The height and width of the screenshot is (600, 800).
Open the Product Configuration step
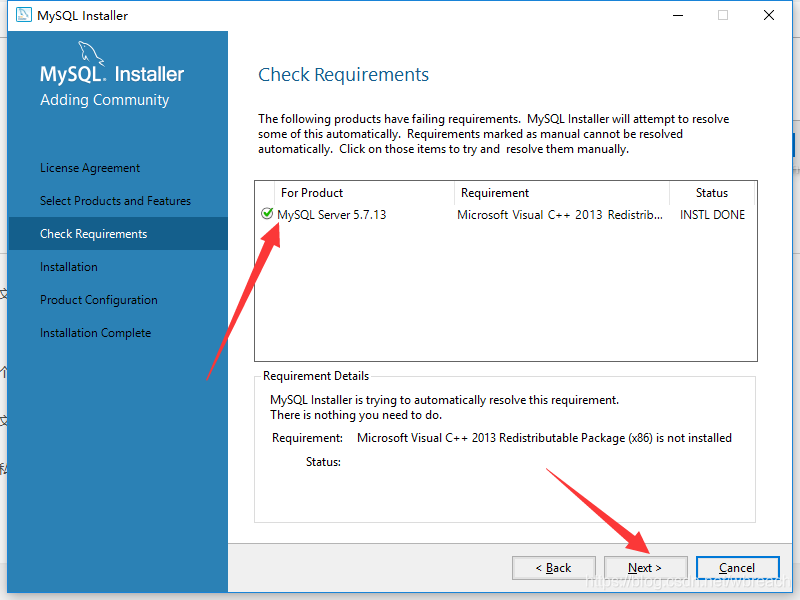pyautogui.click(x=98, y=300)
